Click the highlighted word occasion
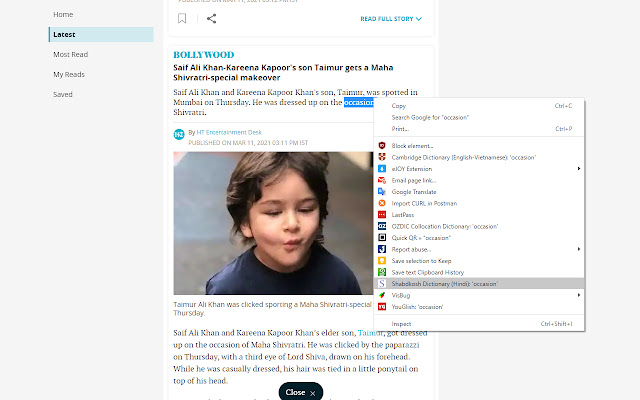This screenshot has height=400, width=640. point(359,102)
